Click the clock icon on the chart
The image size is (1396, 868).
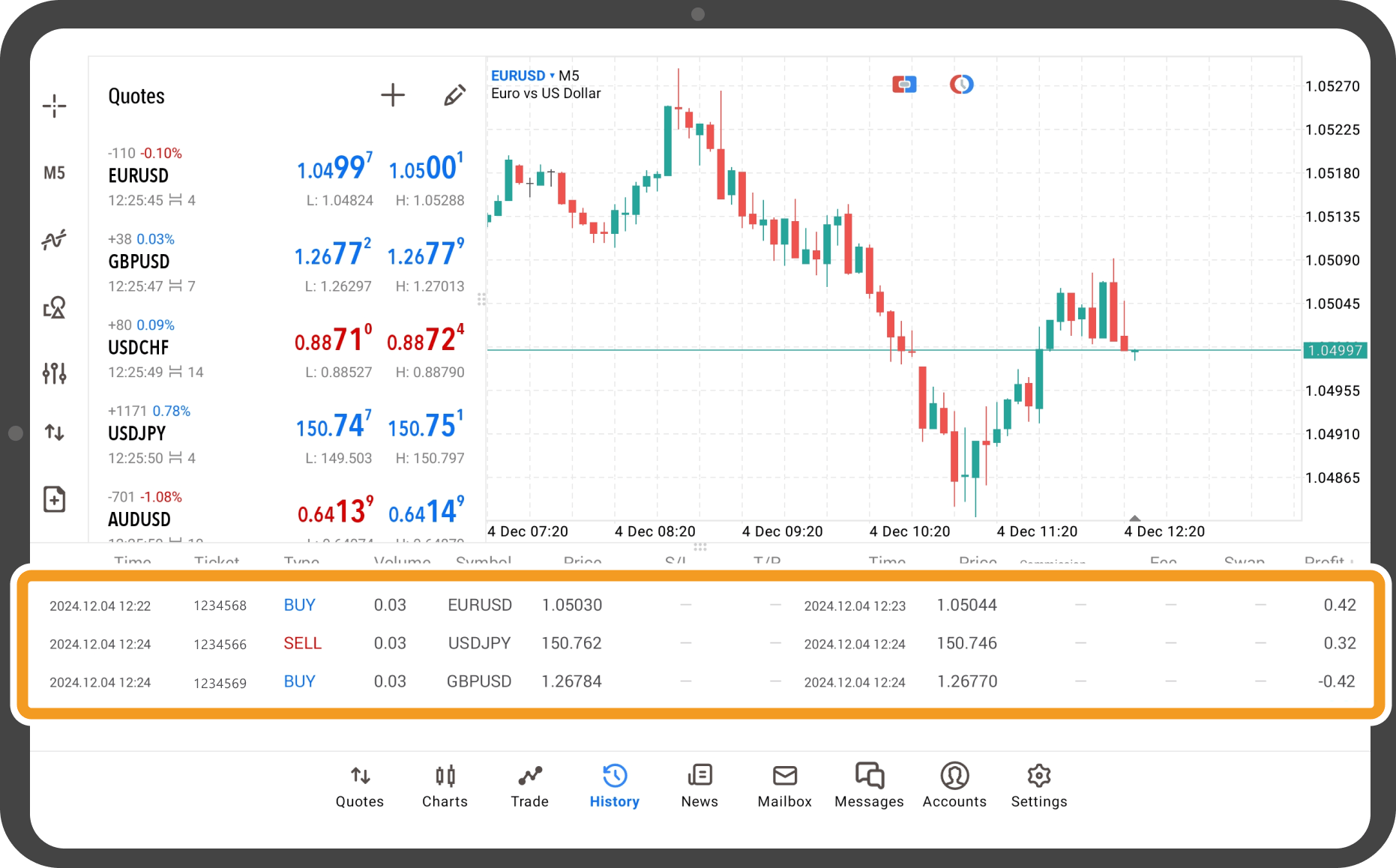click(x=961, y=84)
